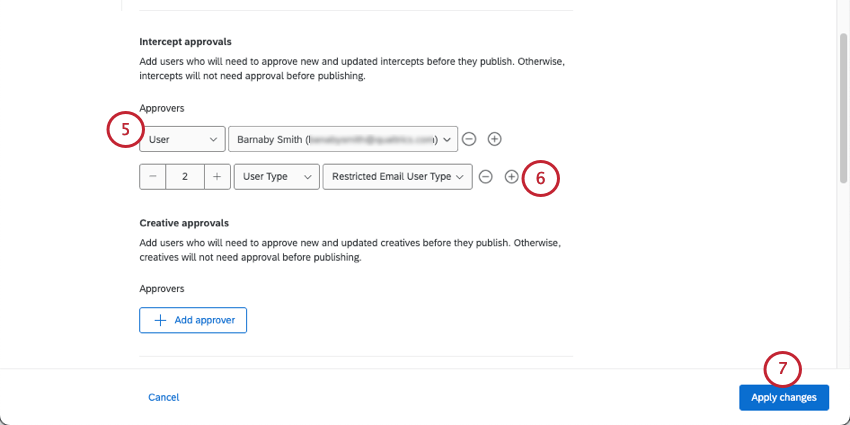Expand the Barnaby Smith user dropdown

343,138
